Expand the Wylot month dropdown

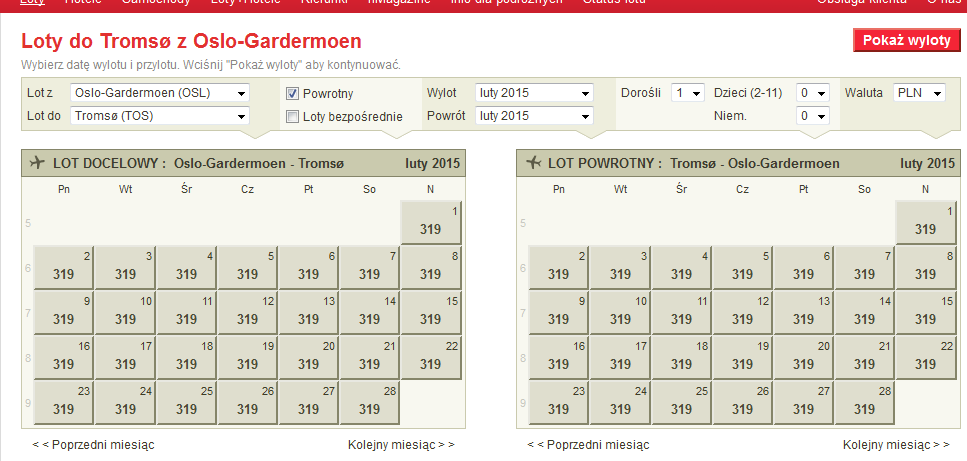pyautogui.click(x=534, y=93)
